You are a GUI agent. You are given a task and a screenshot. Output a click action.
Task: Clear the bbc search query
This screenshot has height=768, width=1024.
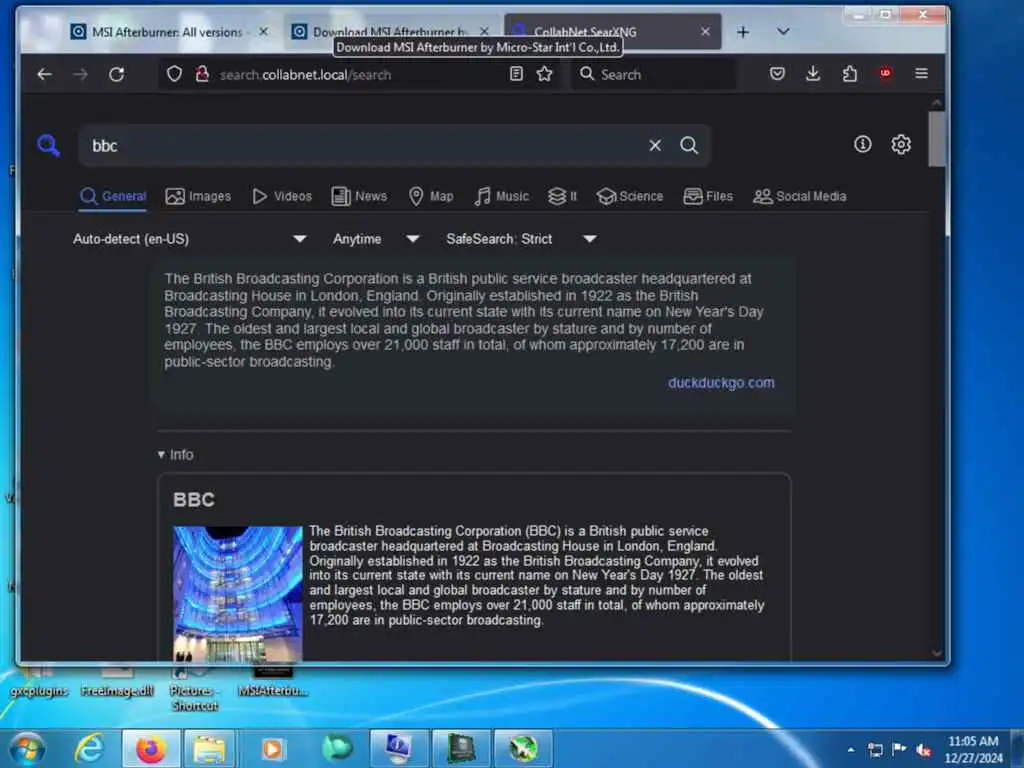(655, 145)
